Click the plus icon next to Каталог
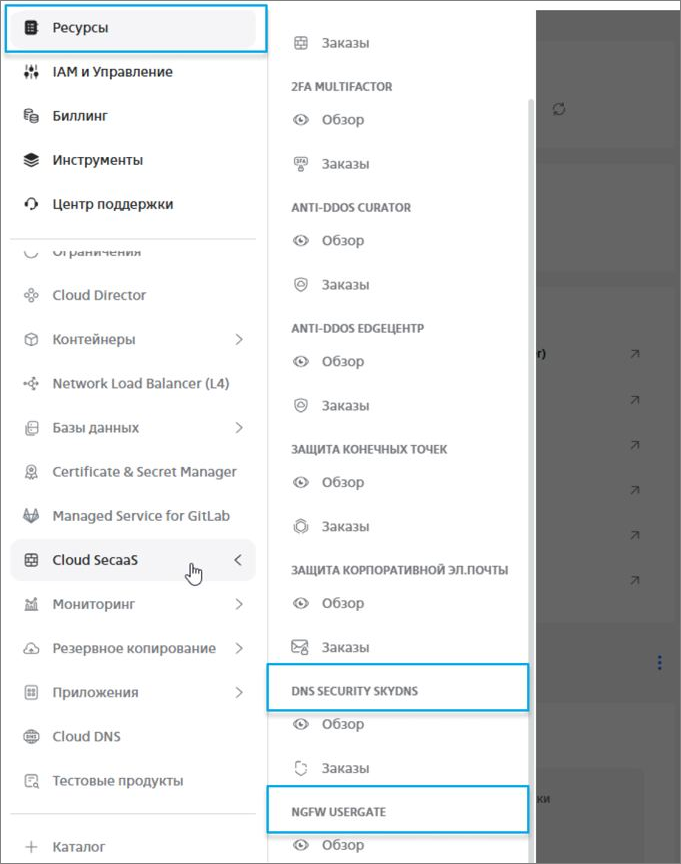The width and height of the screenshot is (681, 864). pyautogui.click(x=31, y=847)
